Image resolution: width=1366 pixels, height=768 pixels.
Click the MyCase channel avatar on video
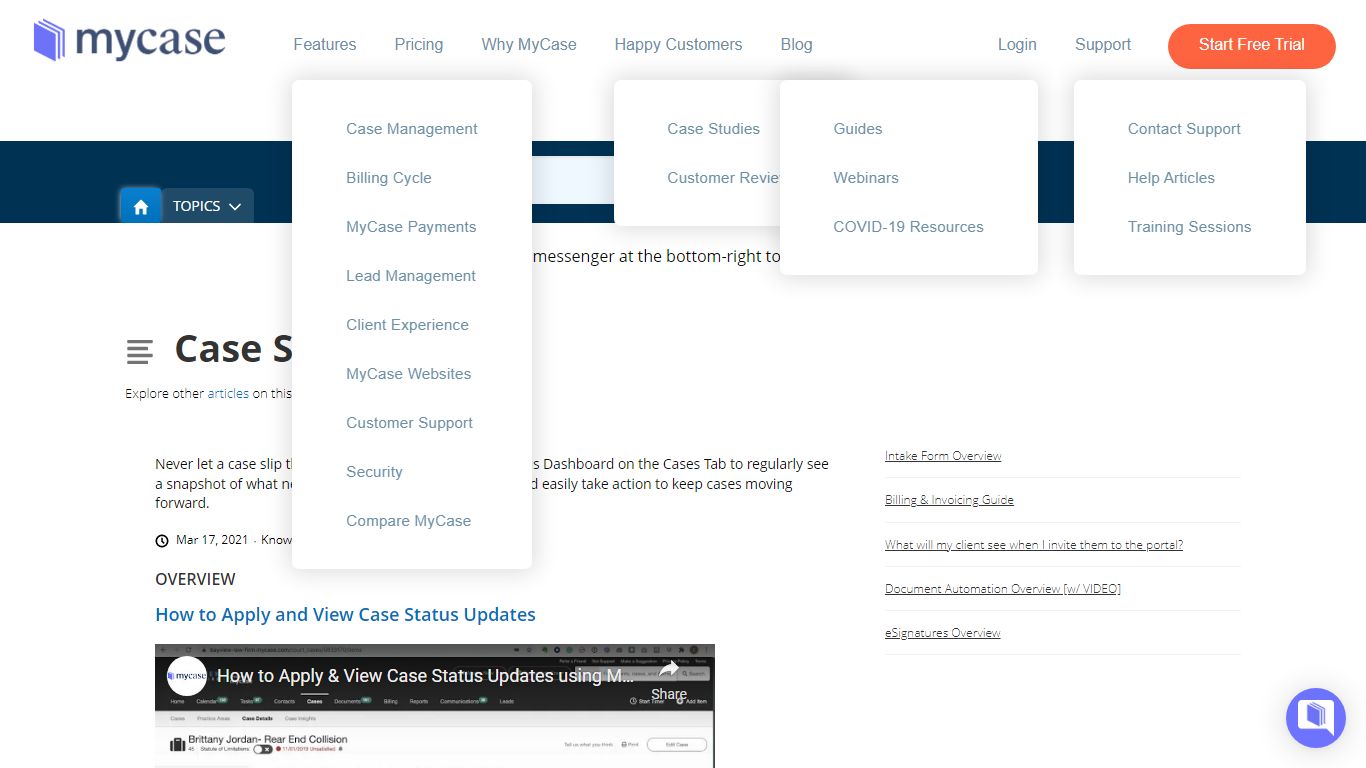187,676
